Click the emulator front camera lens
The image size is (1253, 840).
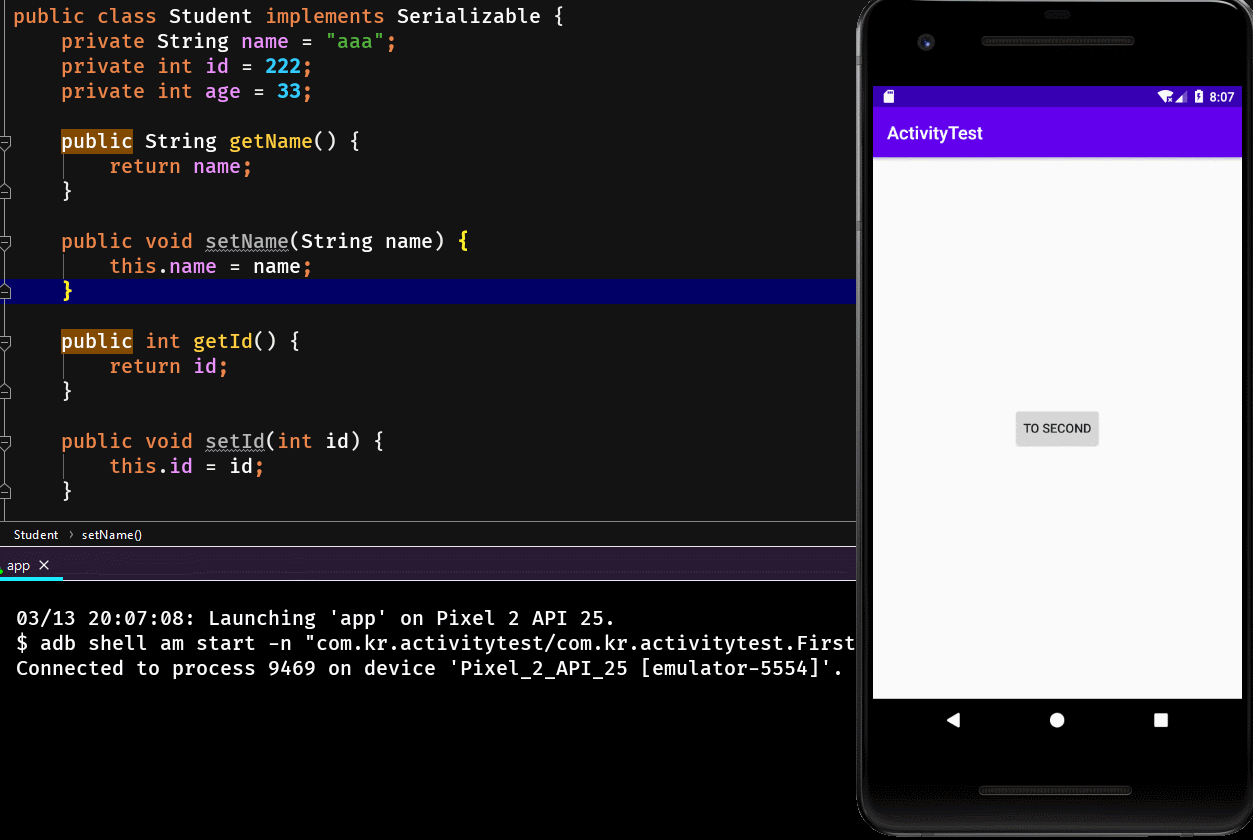pyautogui.click(x=927, y=42)
